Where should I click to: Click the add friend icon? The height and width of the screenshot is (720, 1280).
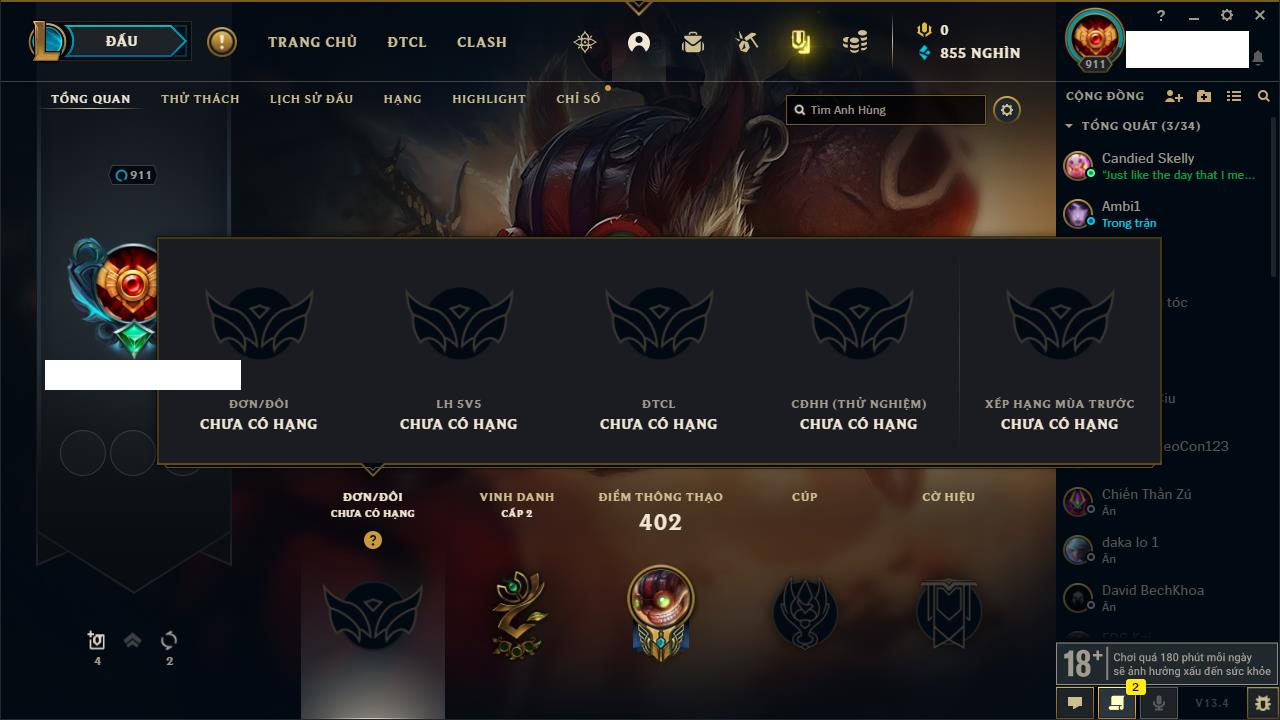pyautogui.click(x=1174, y=96)
